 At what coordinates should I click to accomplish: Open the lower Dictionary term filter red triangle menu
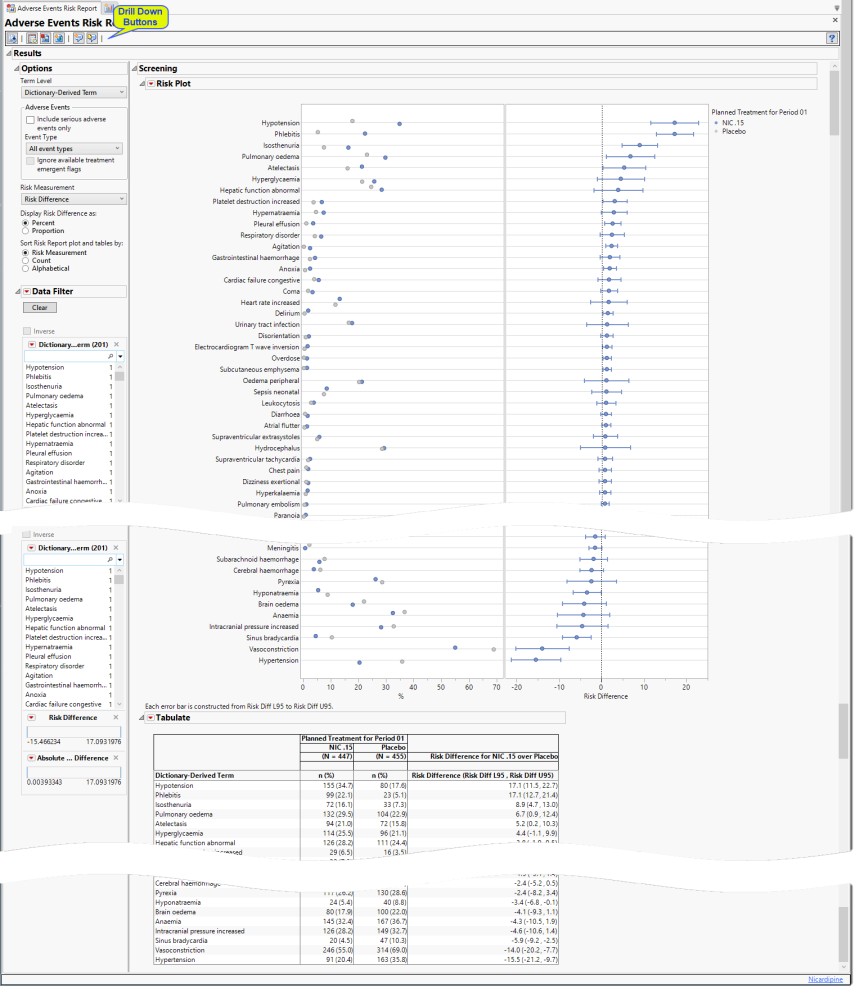point(31,548)
